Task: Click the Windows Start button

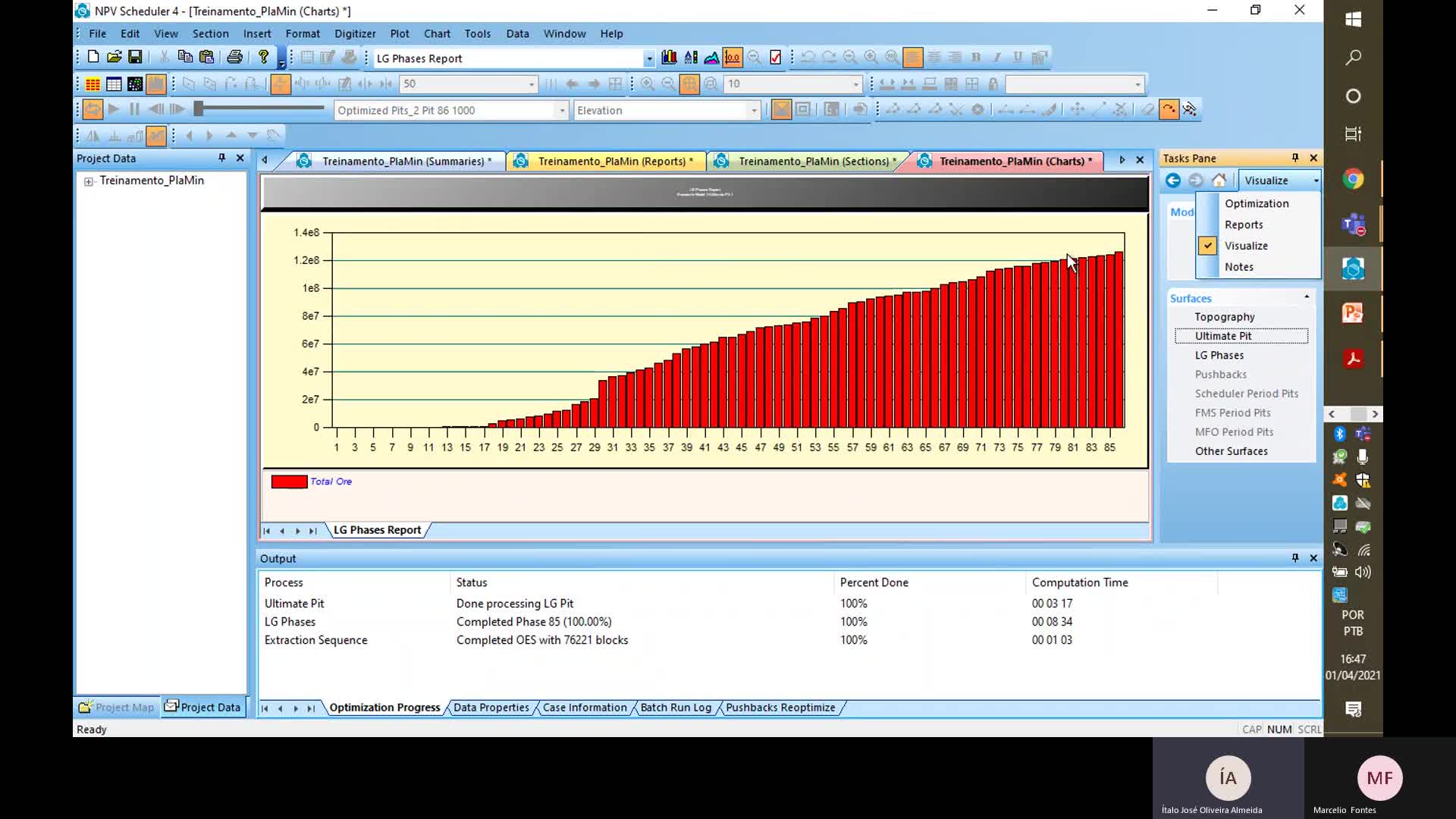Action: [1353, 19]
